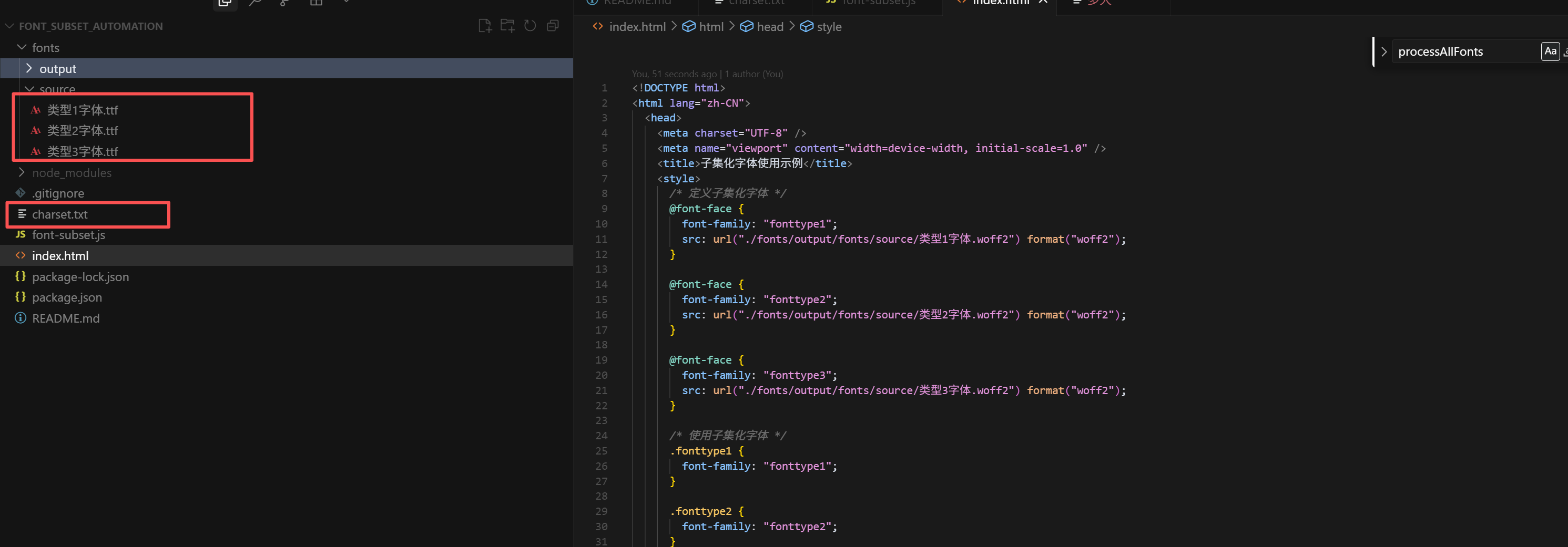Viewport: 1568px width, 547px height.
Task: Click src url line for 类型2字体.woff2
Action: point(904,315)
